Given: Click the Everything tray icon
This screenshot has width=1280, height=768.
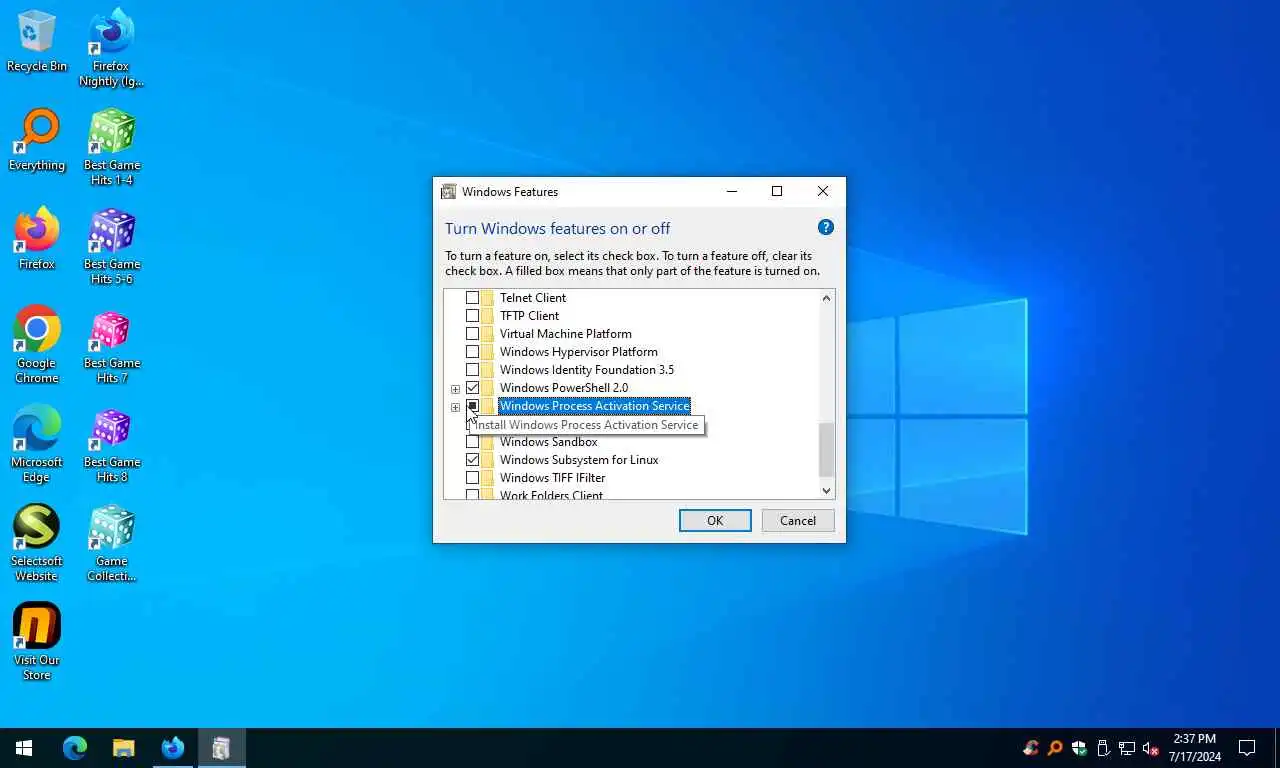Looking at the screenshot, I should (1055, 748).
